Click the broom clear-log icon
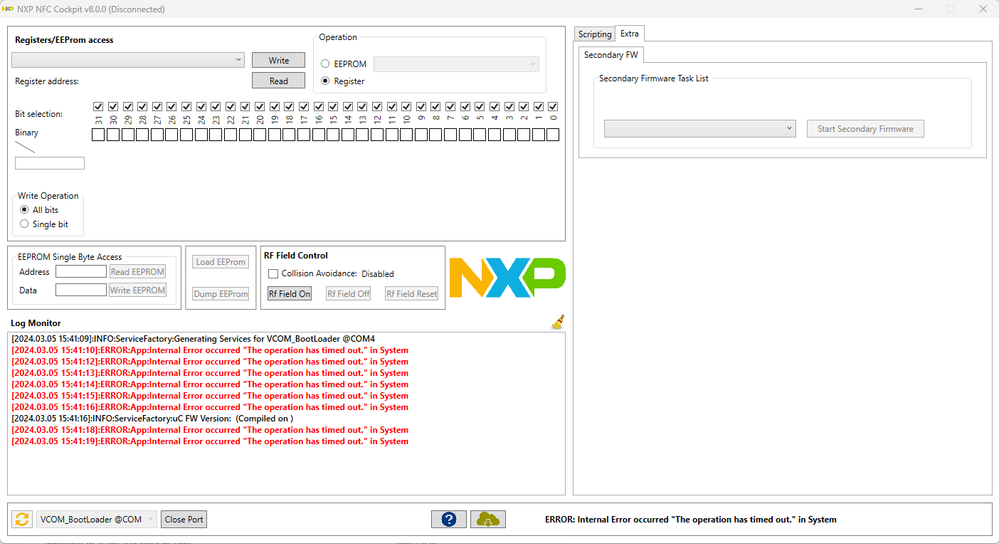Viewport: 999px width, 544px height. pyautogui.click(x=558, y=322)
